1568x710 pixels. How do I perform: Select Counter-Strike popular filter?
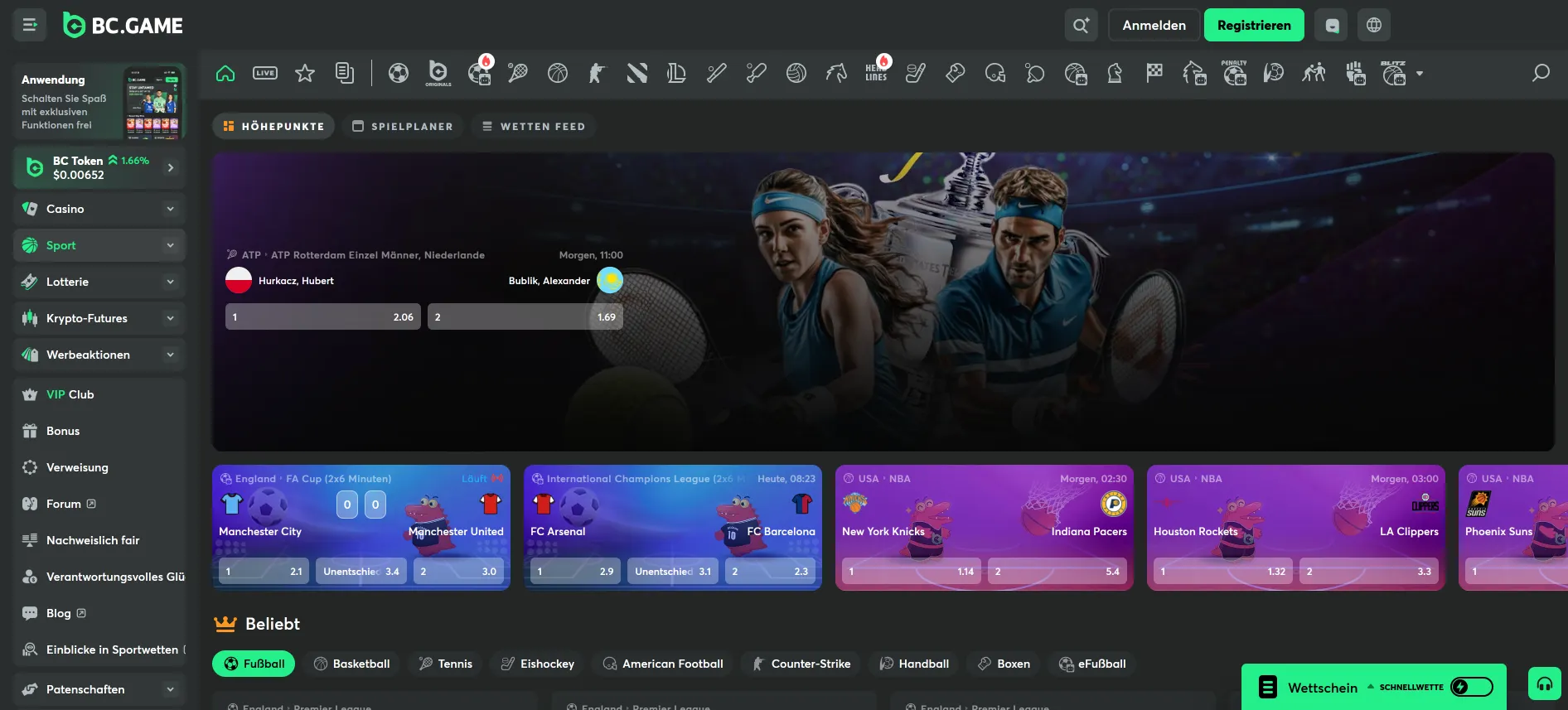pos(801,664)
